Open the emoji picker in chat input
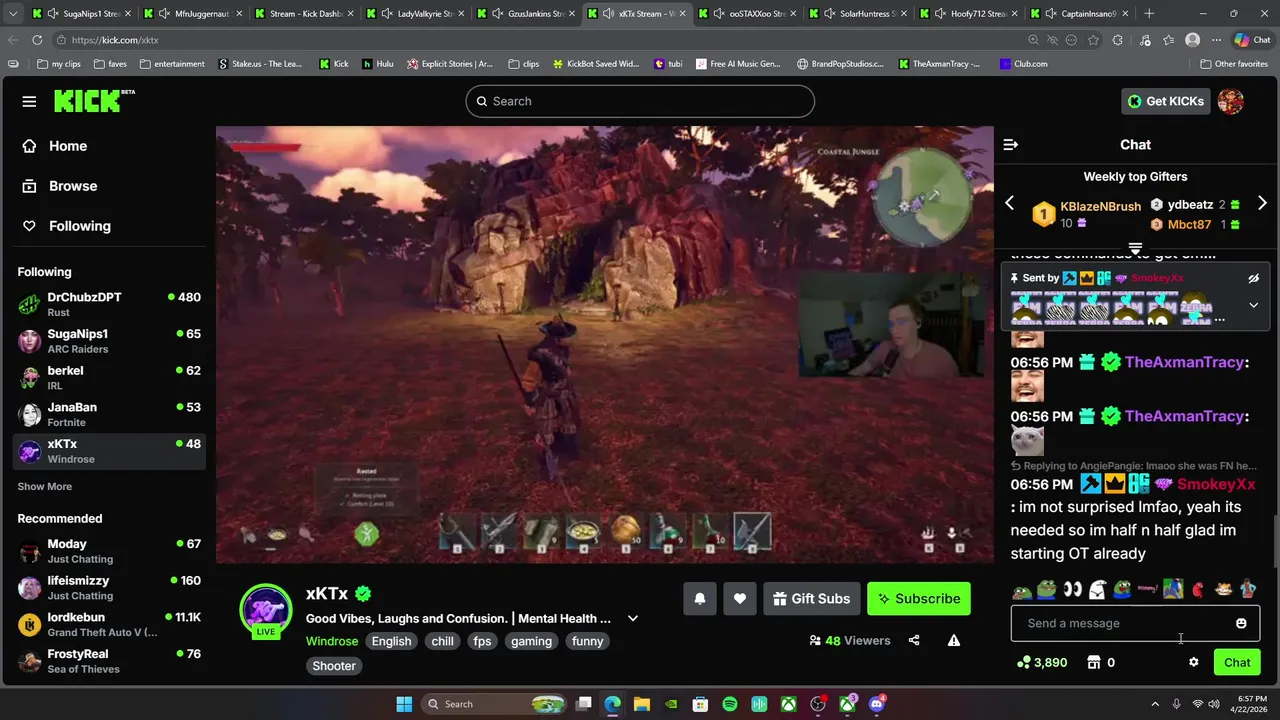 click(1241, 623)
